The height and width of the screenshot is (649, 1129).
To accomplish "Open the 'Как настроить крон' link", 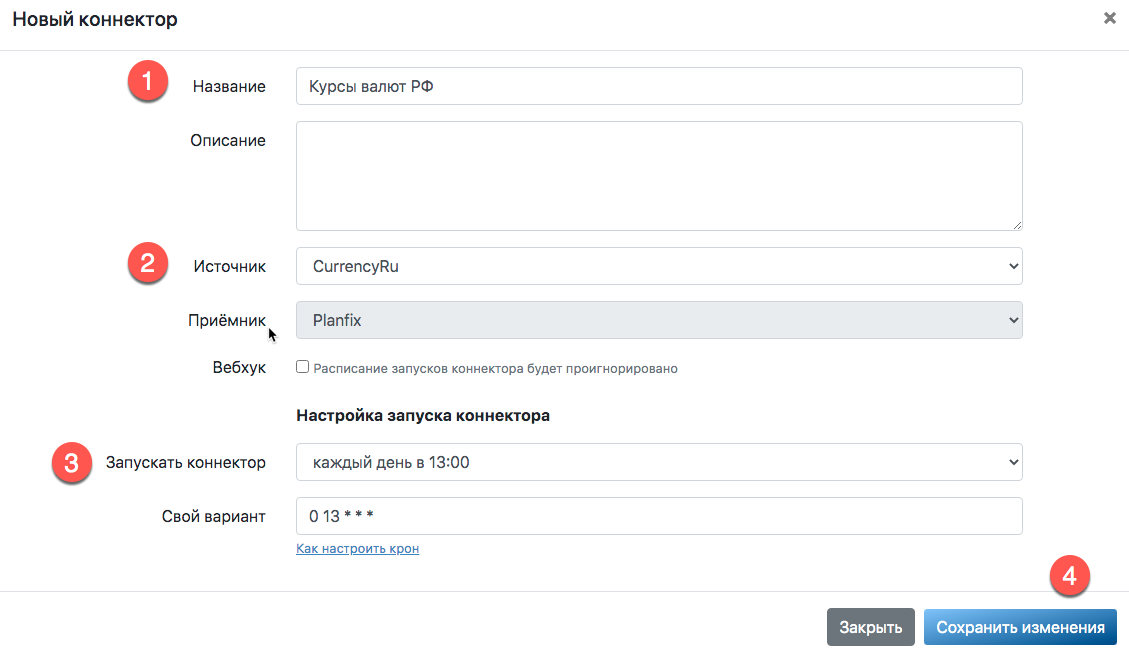I will click(x=357, y=549).
